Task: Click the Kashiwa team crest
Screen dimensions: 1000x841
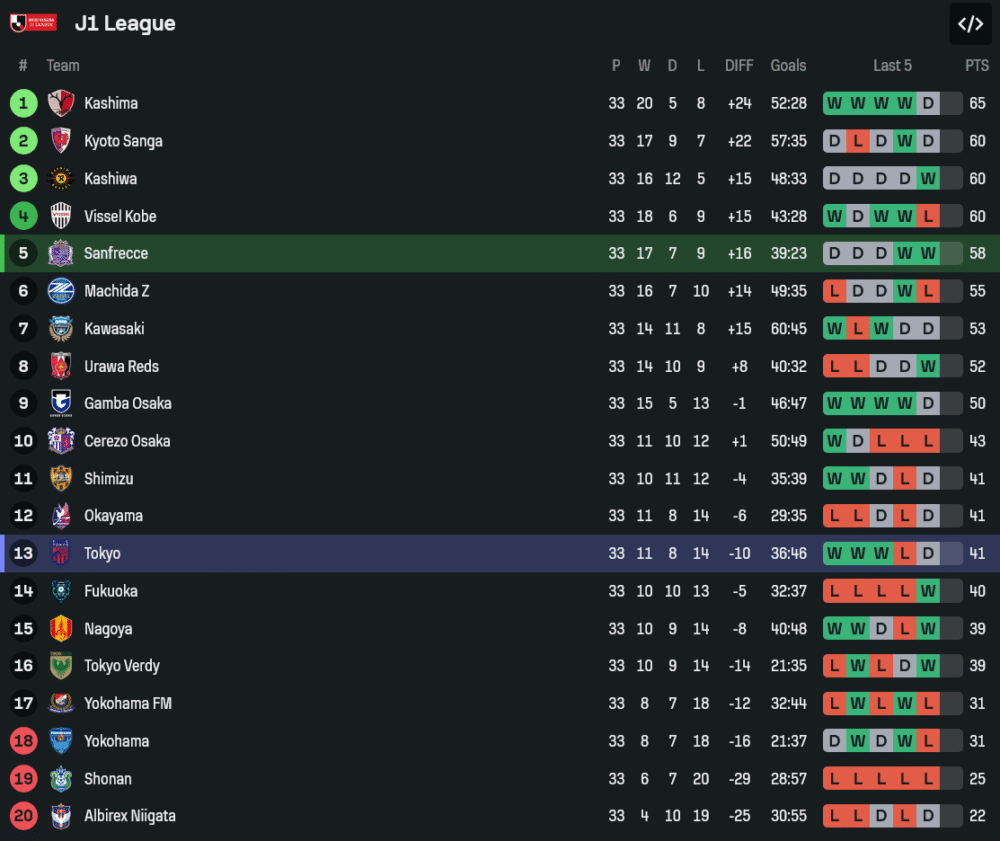Action: coord(61,179)
